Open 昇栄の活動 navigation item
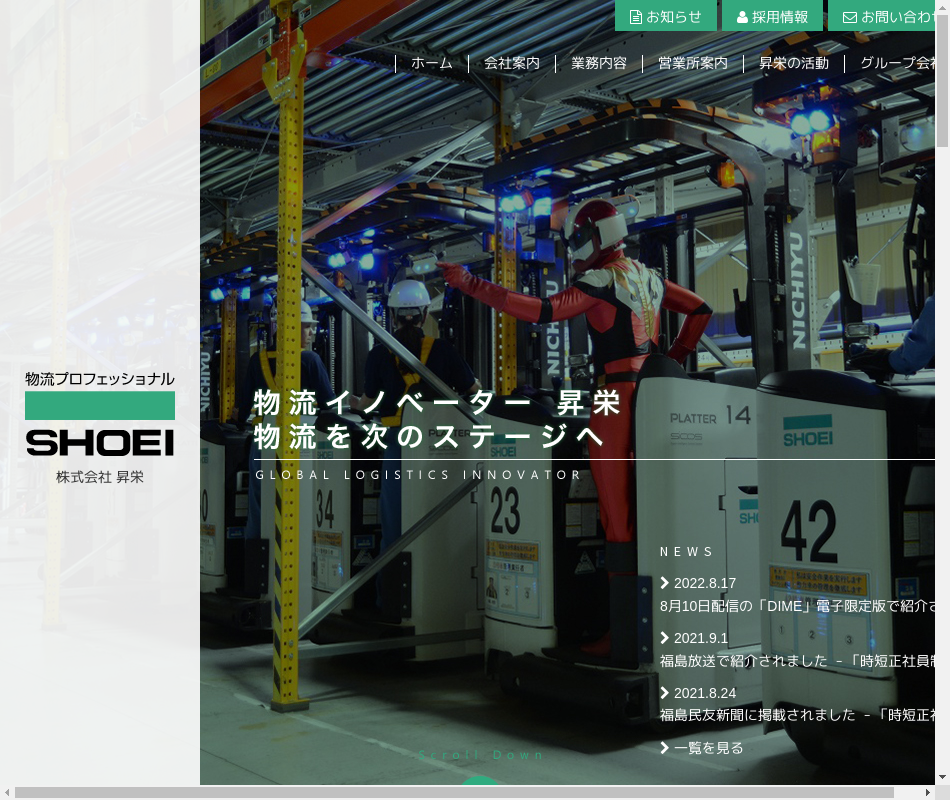This screenshot has height=800, width=950. pos(793,63)
